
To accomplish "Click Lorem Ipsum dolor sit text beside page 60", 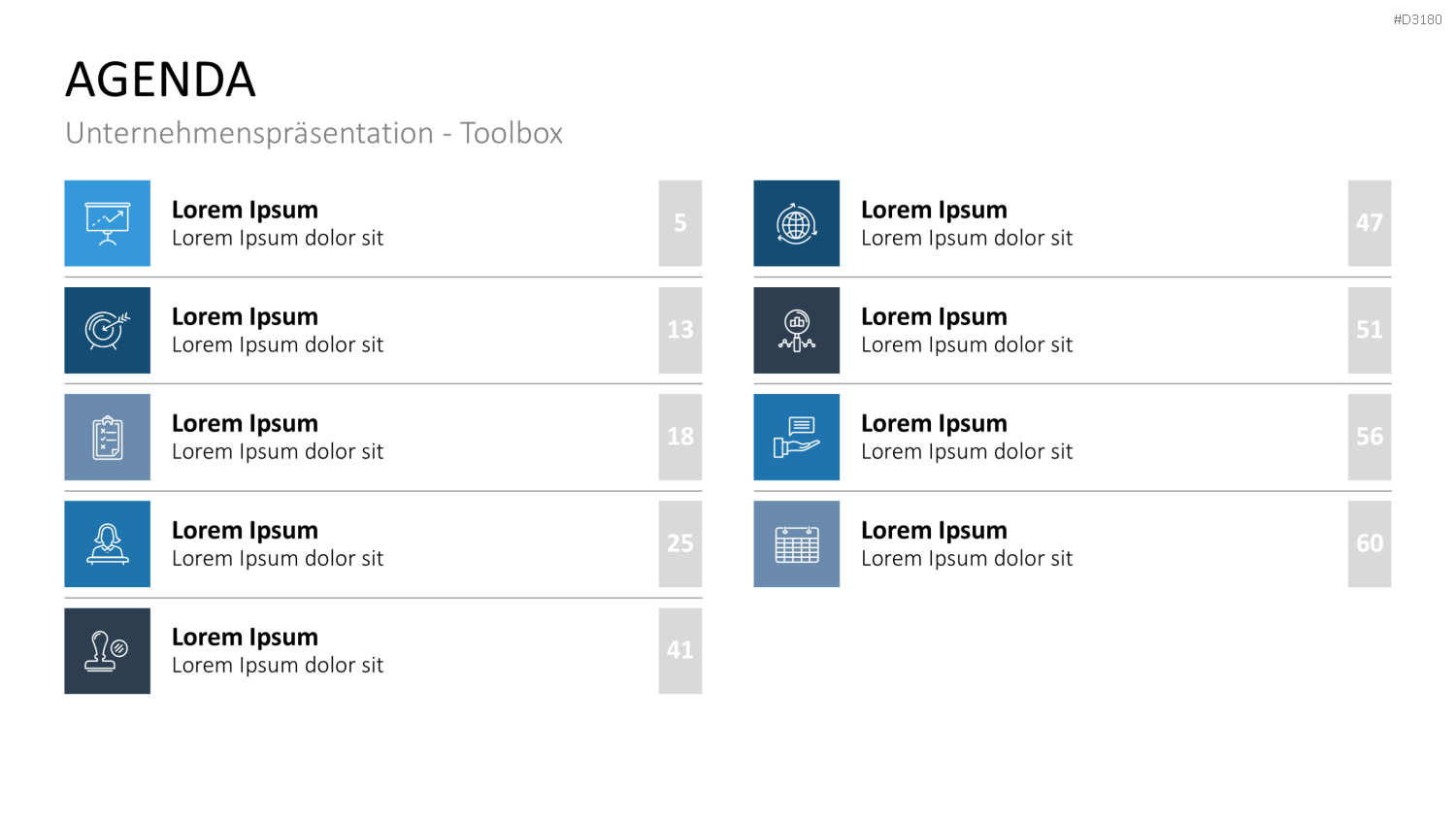I will pyautogui.click(x=967, y=558).
